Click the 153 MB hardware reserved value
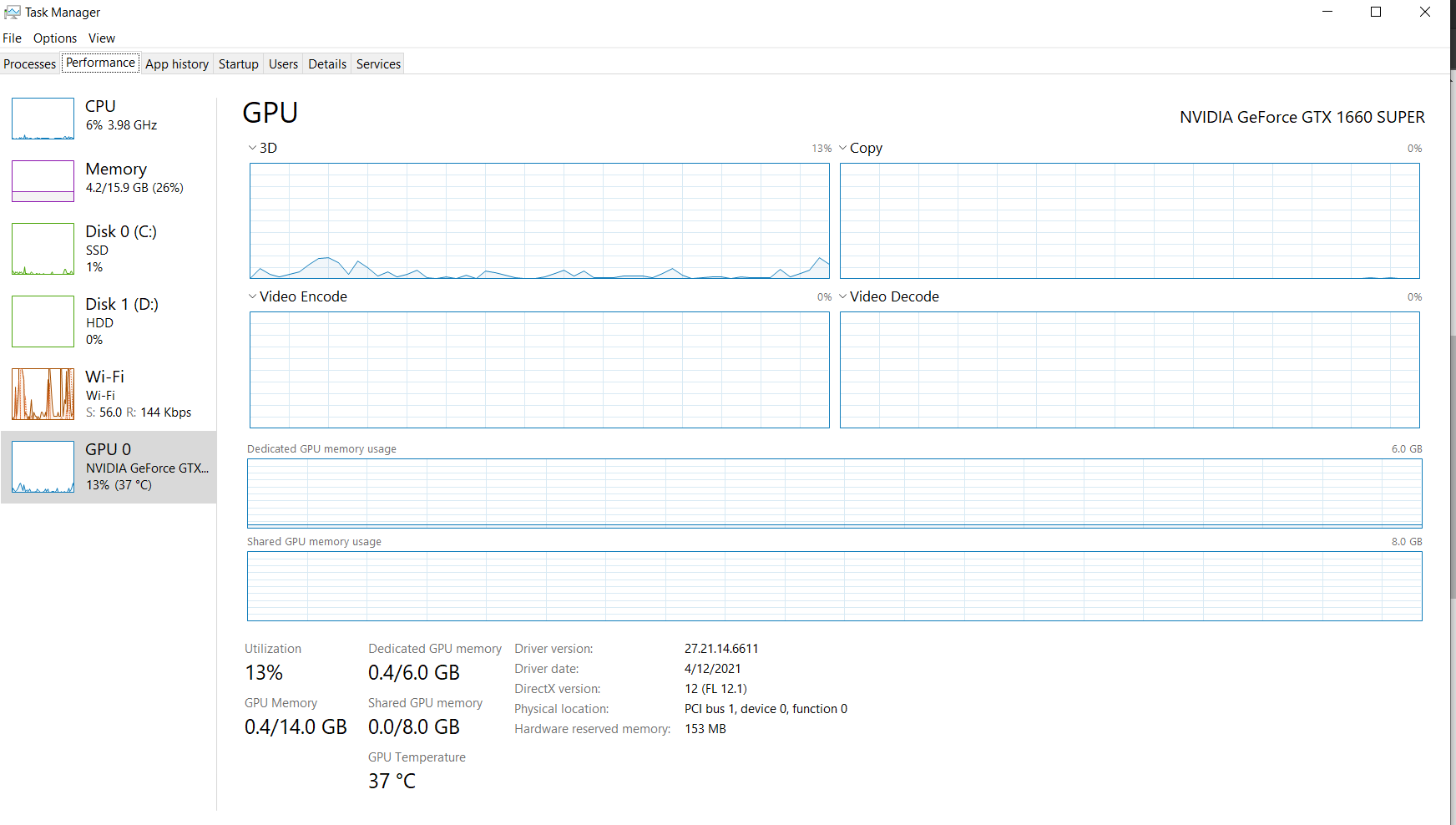Image resolution: width=1456 pixels, height=825 pixels. coord(705,729)
